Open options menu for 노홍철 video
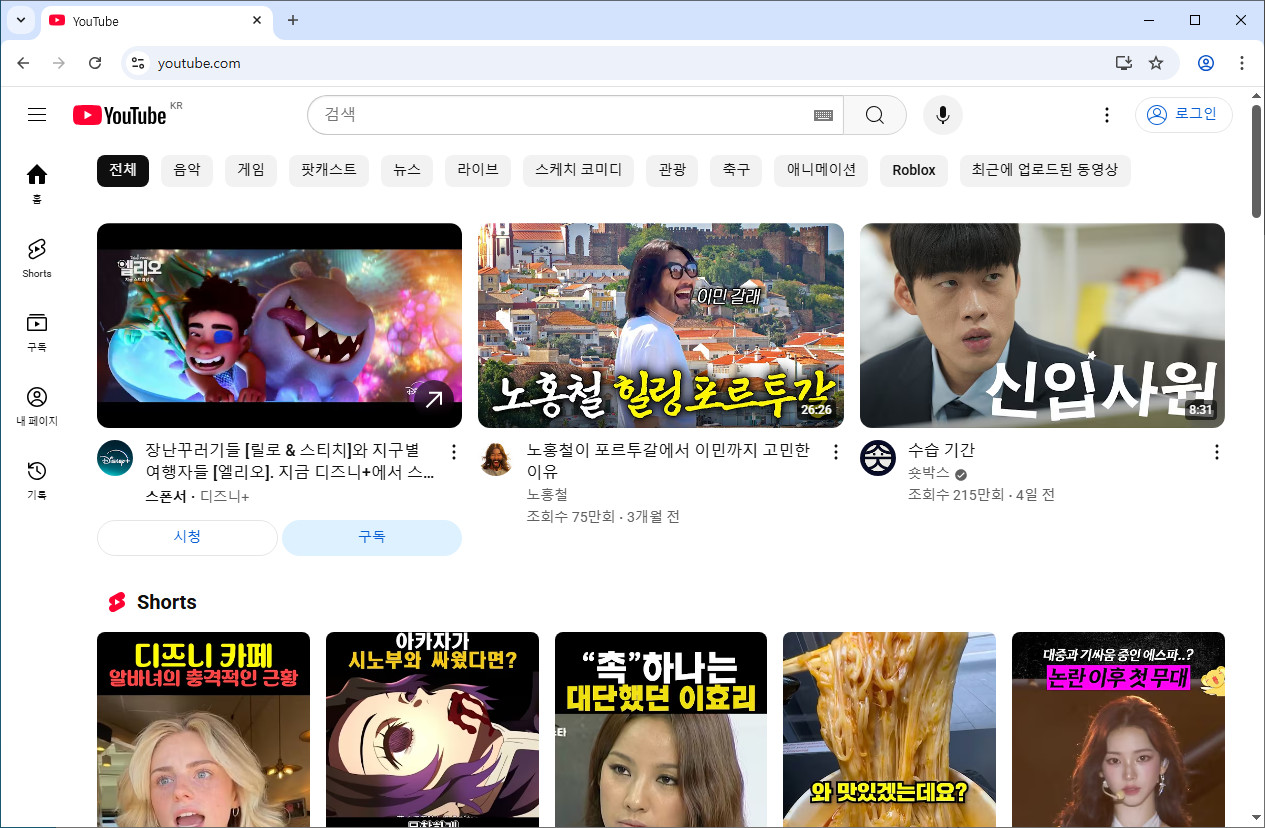 pos(835,452)
